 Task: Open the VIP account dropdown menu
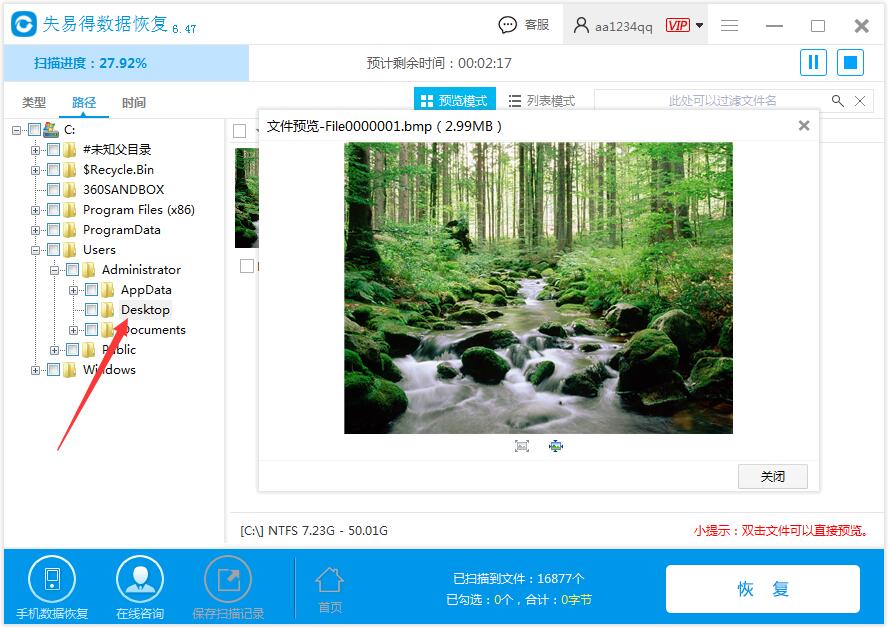click(697, 25)
